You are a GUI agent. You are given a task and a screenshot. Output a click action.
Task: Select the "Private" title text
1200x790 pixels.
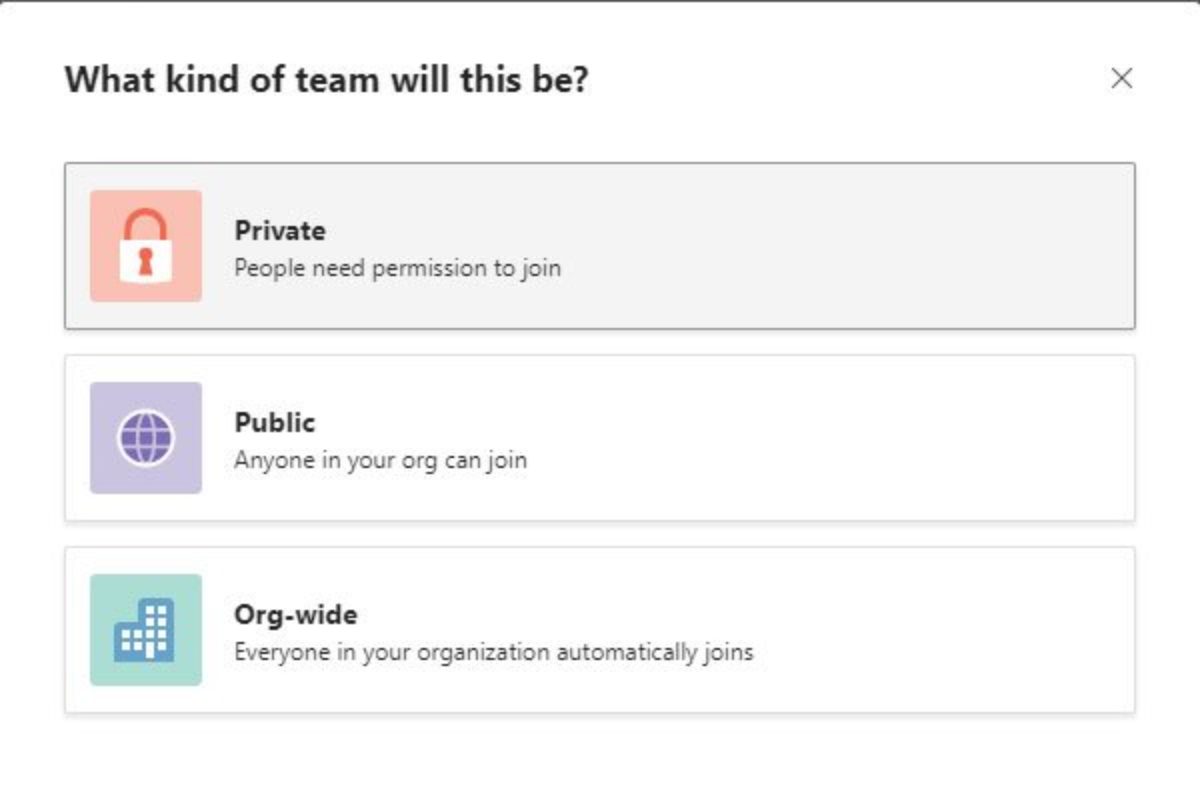280,231
